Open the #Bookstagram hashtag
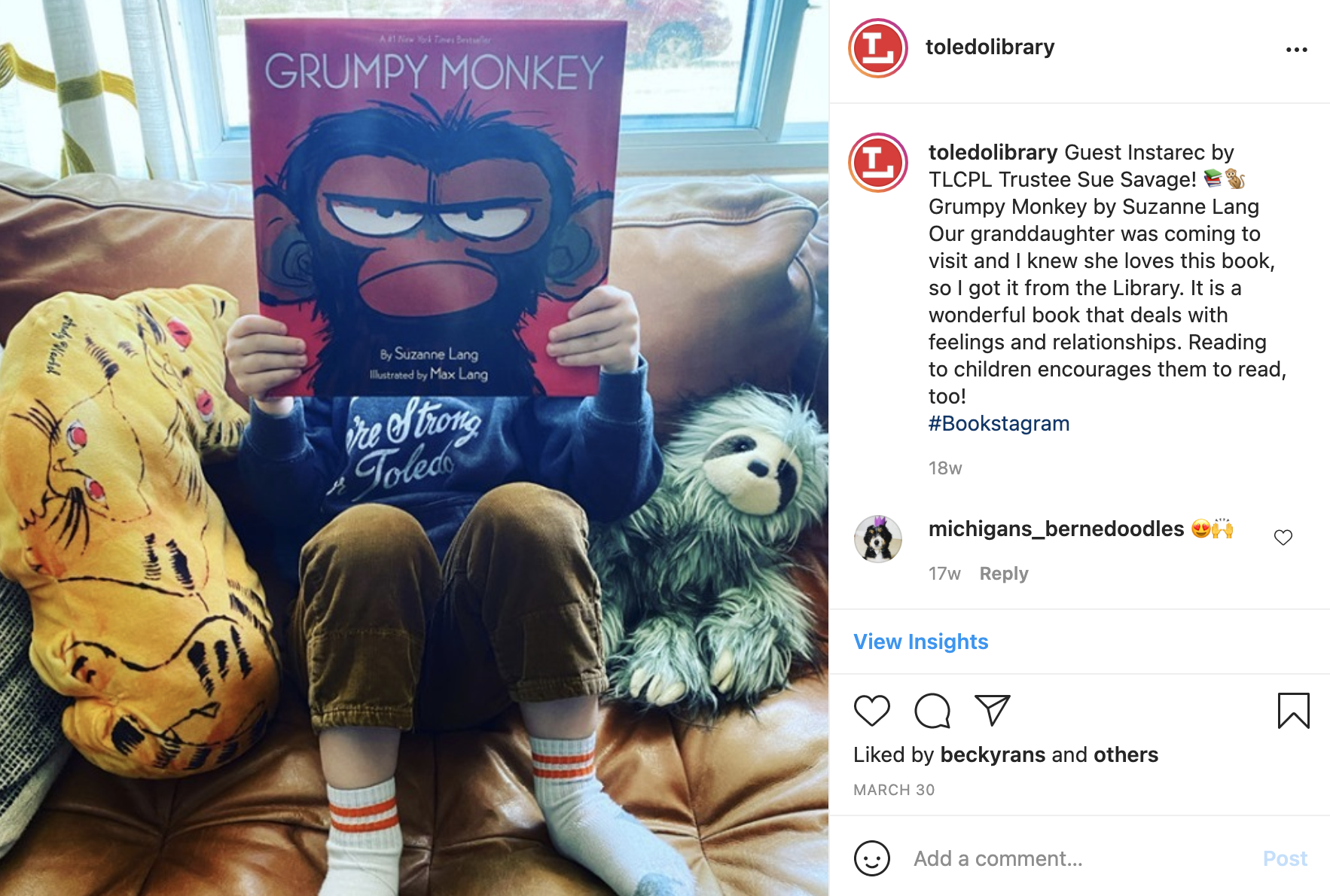This screenshot has height=896, width=1330. click(999, 423)
